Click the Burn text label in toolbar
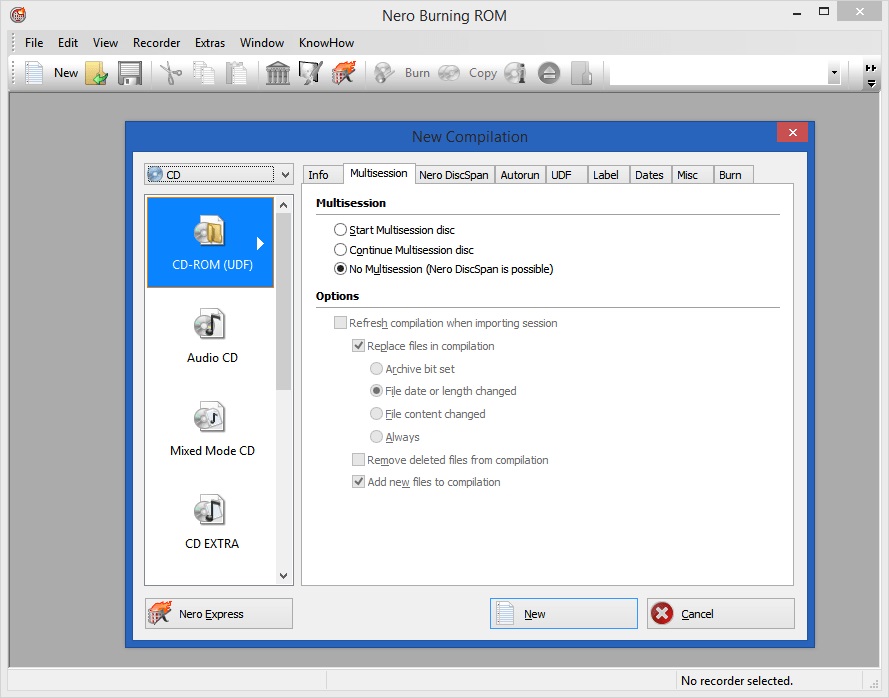 click(x=417, y=73)
